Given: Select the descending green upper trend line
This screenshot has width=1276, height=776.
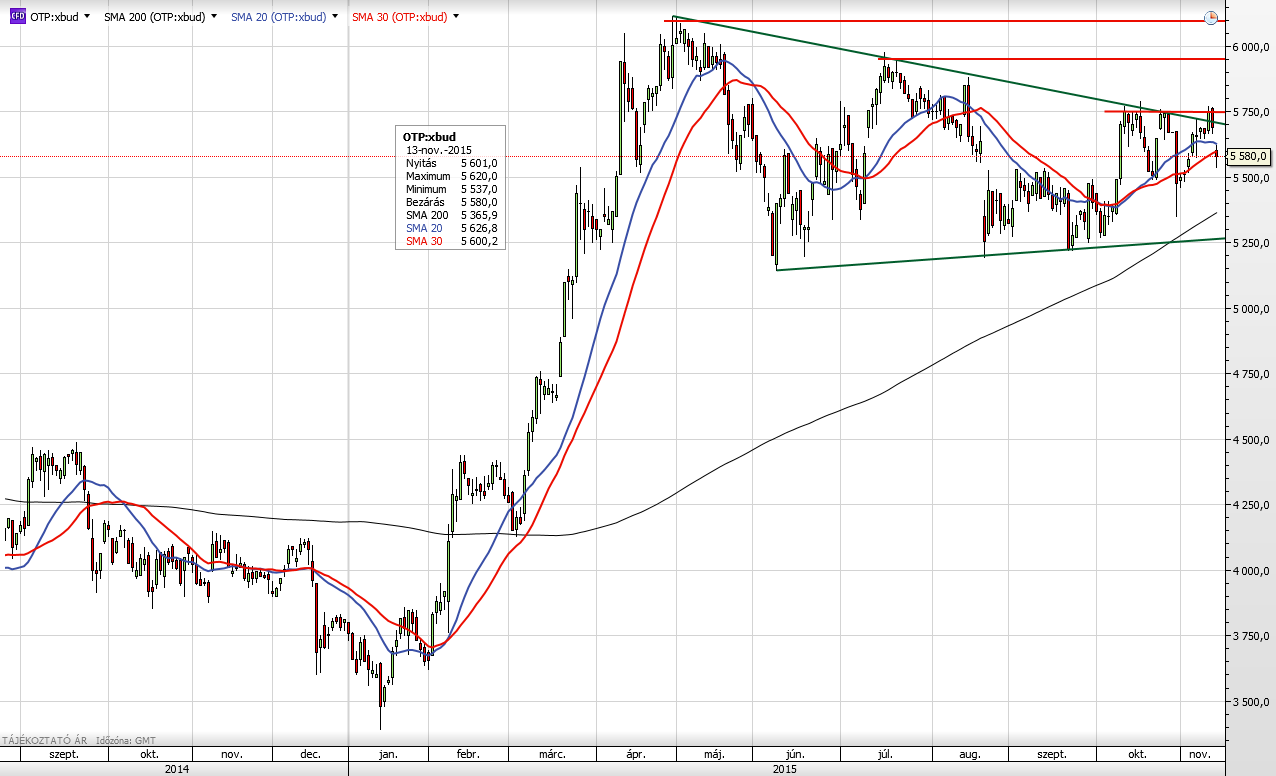Looking at the screenshot, I should [950, 70].
